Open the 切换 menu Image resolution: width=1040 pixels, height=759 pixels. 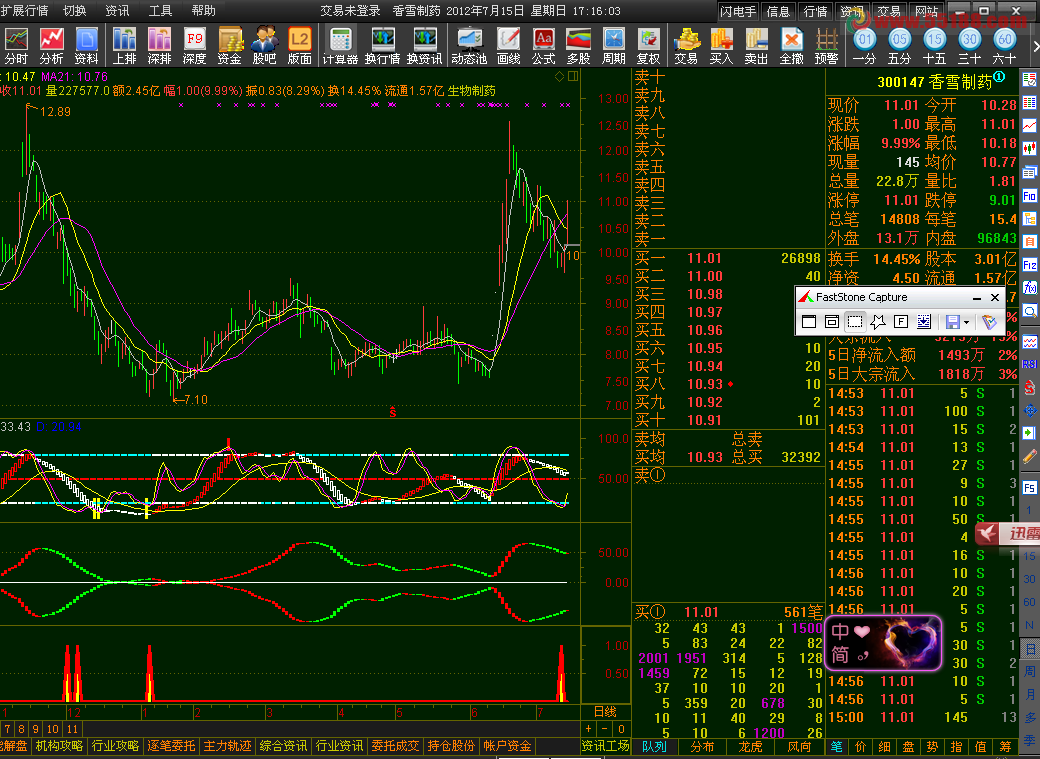(x=75, y=11)
